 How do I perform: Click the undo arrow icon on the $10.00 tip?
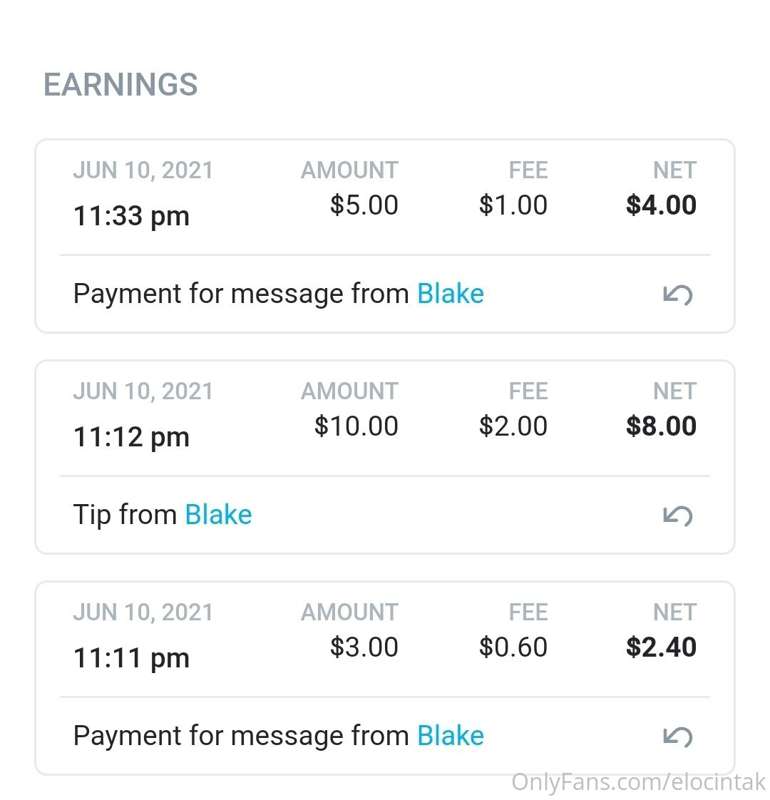pyautogui.click(x=678, y=516)
